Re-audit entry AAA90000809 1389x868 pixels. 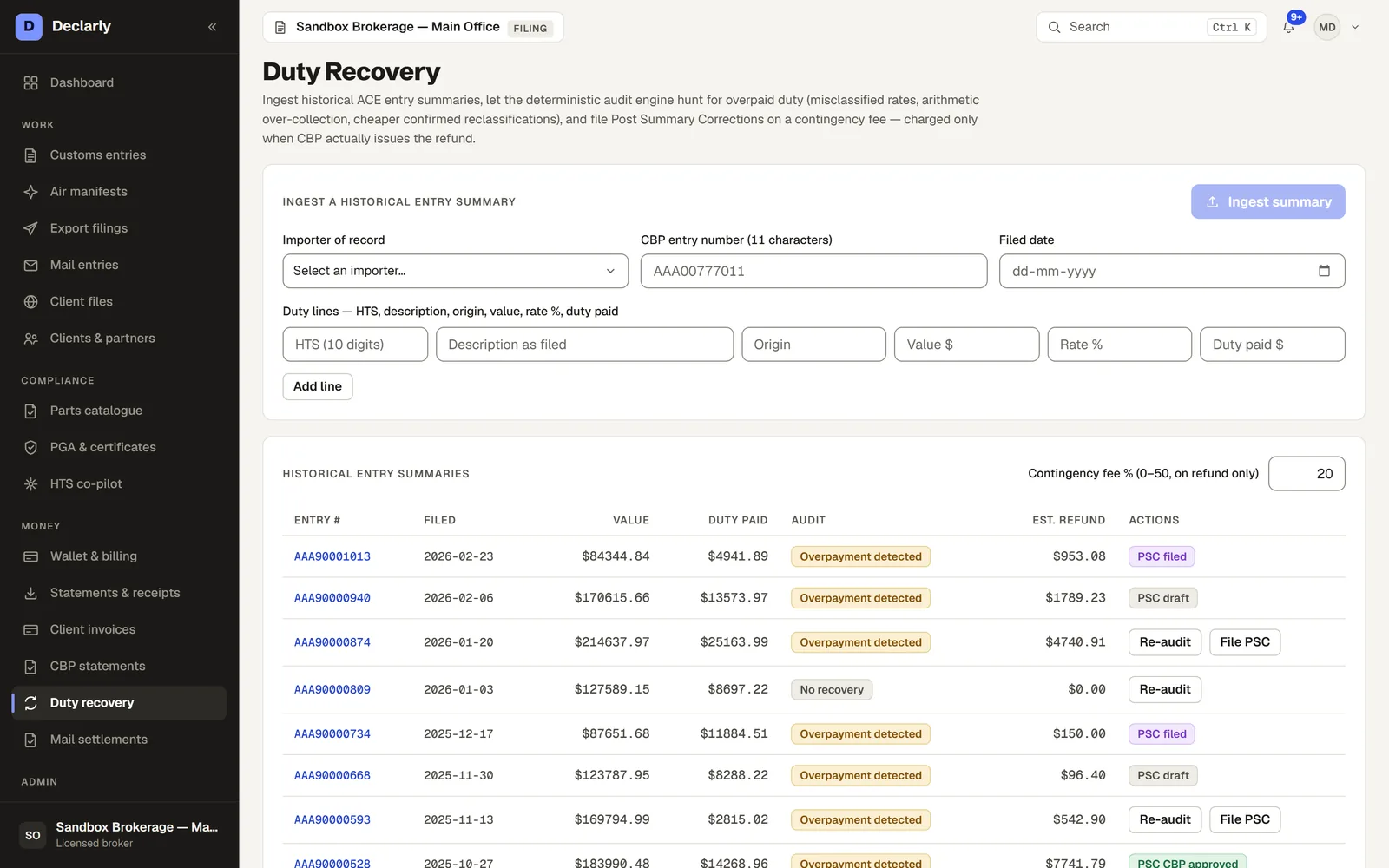pyautogui.click(x=1165, y=689)
